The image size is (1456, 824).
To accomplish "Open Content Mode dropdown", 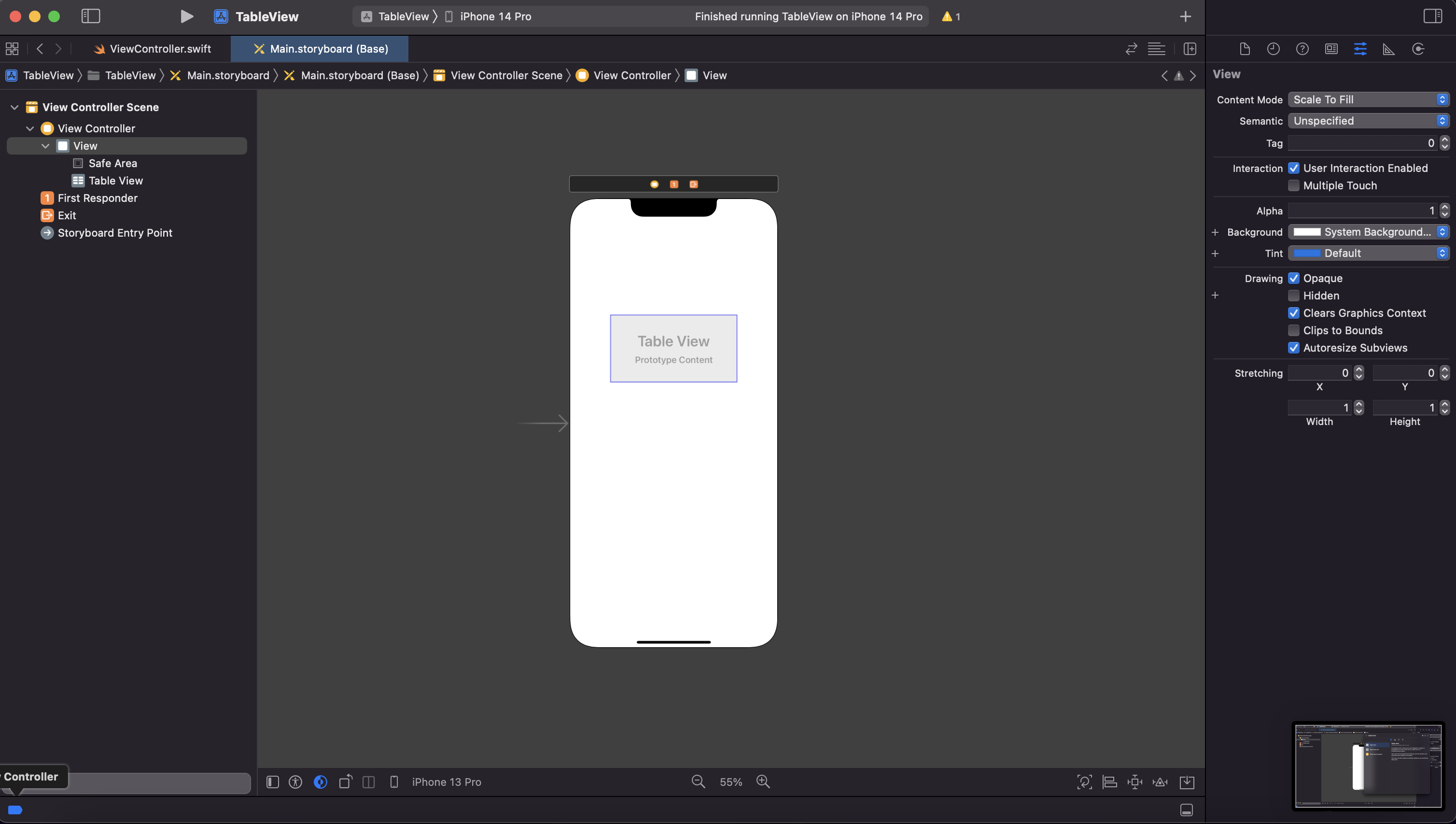I will click(1368, 99).
